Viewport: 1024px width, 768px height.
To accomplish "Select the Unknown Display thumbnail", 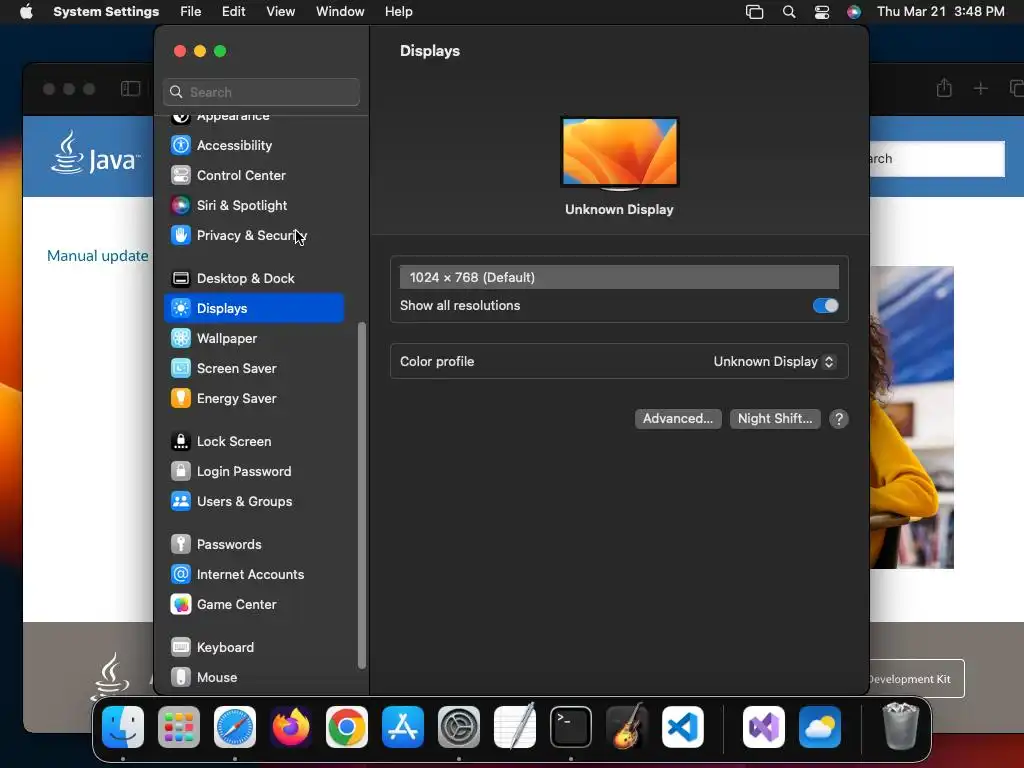I will tap(620, 153).
